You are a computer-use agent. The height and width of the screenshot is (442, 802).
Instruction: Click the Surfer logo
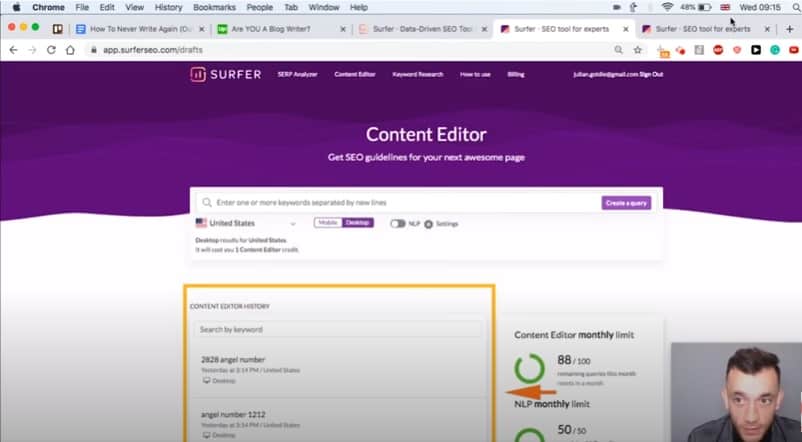tap(226, 74)
